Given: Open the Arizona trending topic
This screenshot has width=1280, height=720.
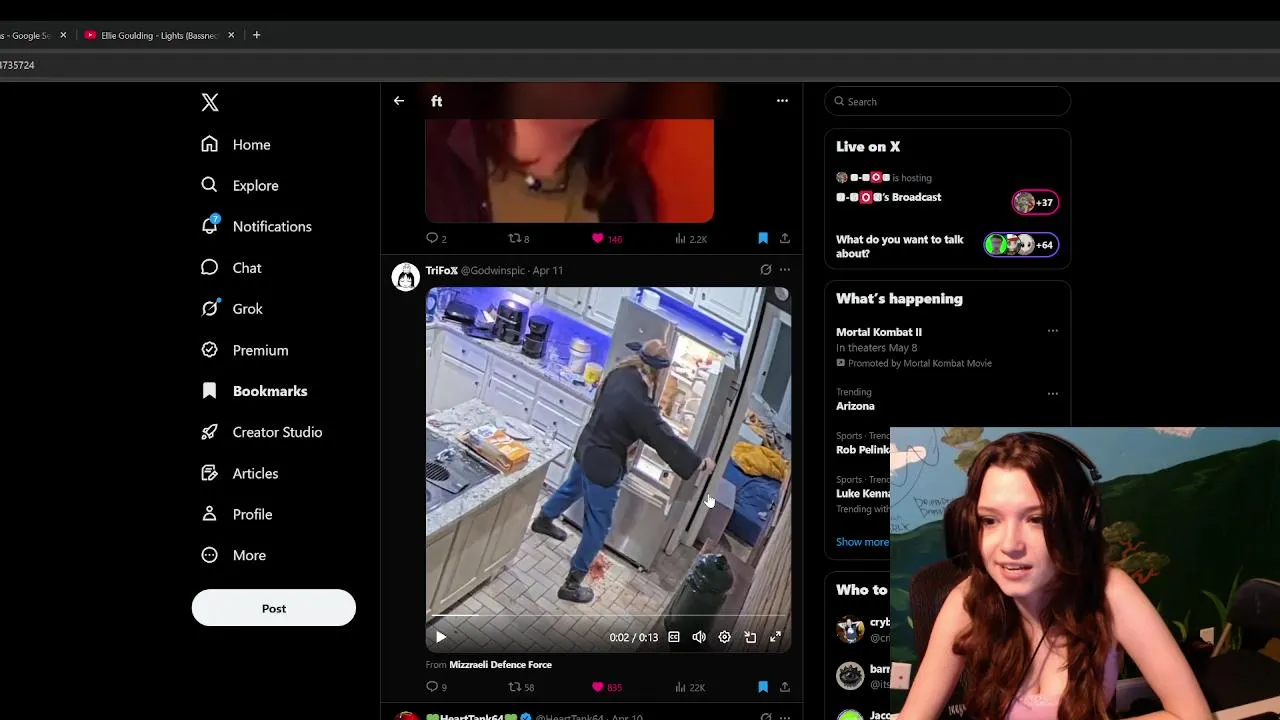Looking at the screenshot, I should click(856, 406).
